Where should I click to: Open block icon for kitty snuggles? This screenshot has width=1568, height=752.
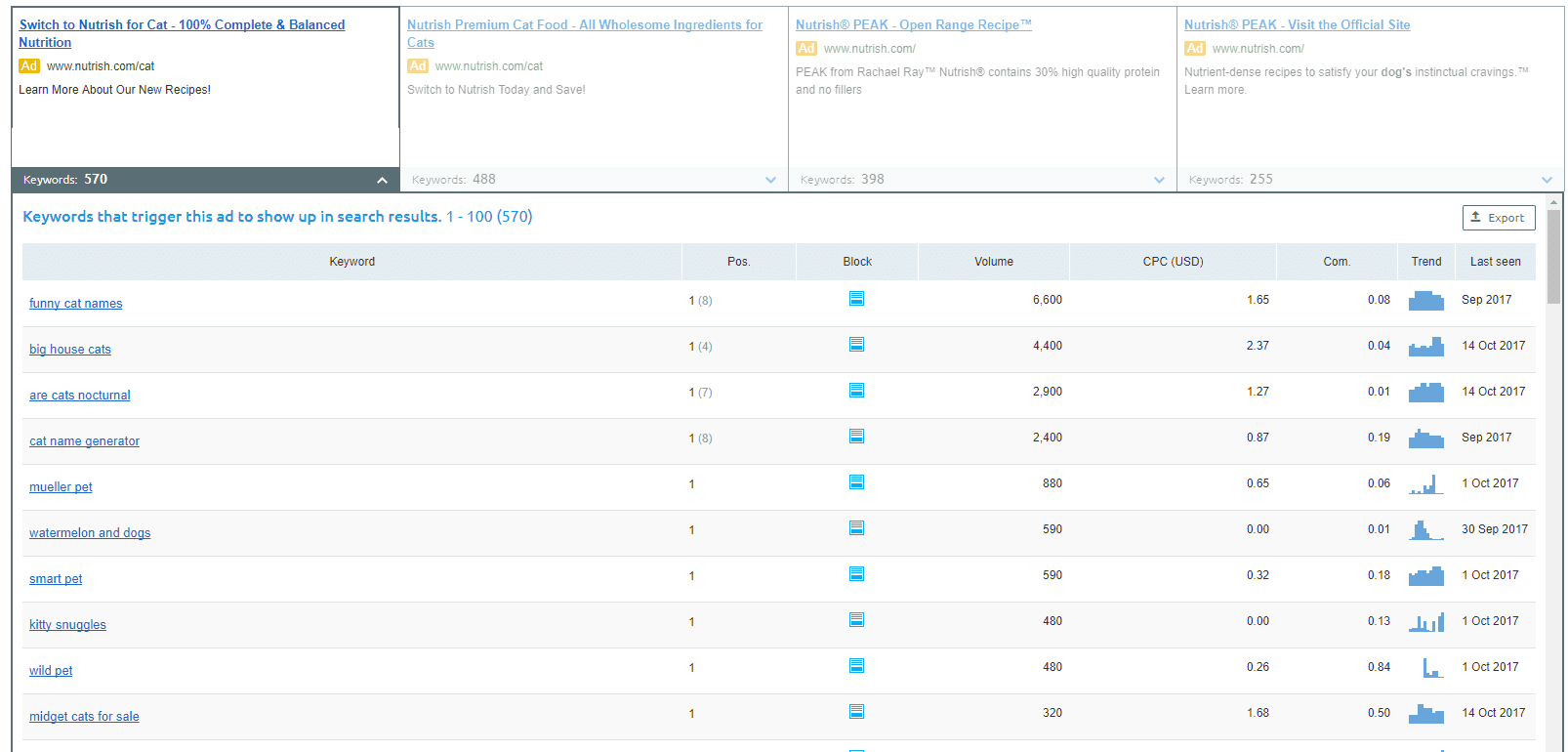point(856,620)
